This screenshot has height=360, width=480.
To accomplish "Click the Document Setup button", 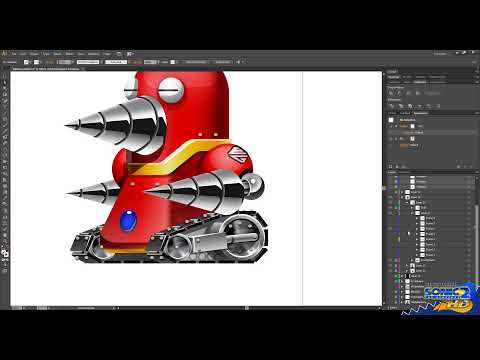I will coord(196,62).
